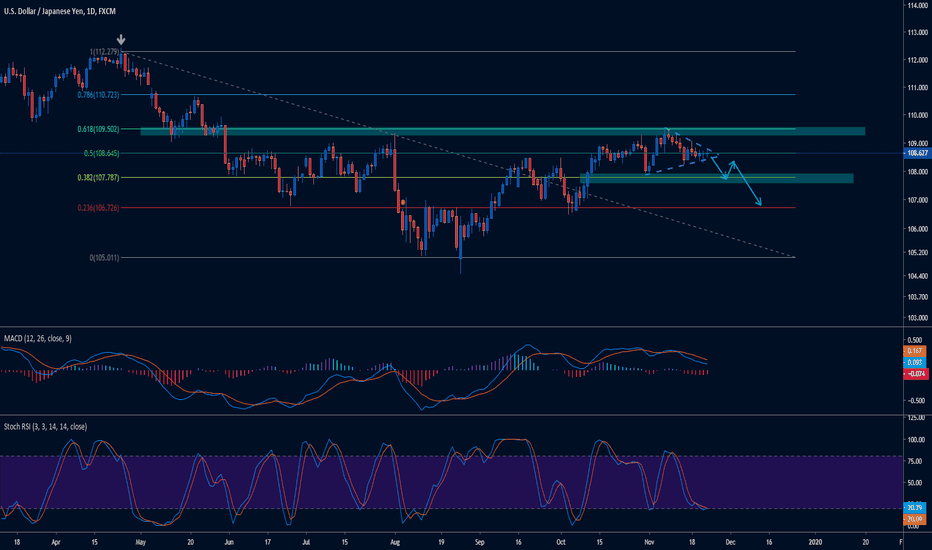Viewport: 932px width, 550px height.
Task: Click the current price tag 108.637
Action: point(916,154)
